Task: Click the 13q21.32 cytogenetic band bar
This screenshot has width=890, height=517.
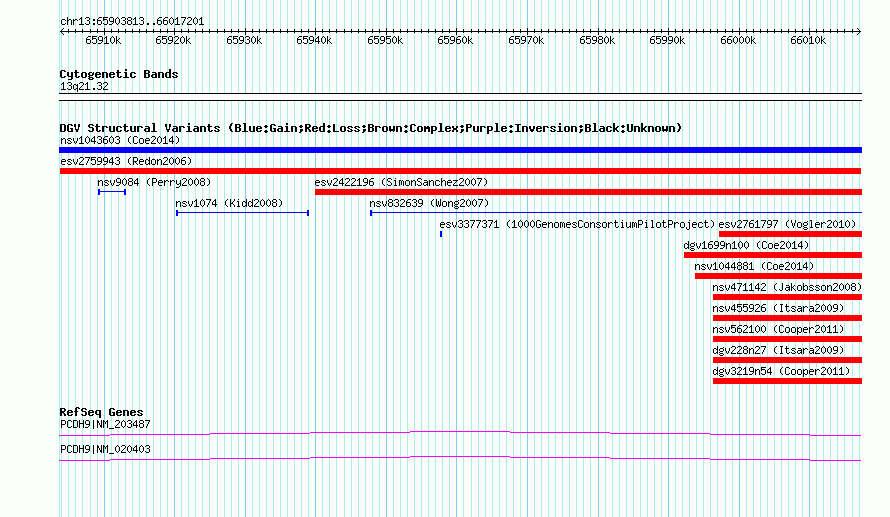Action: (460, 97)
